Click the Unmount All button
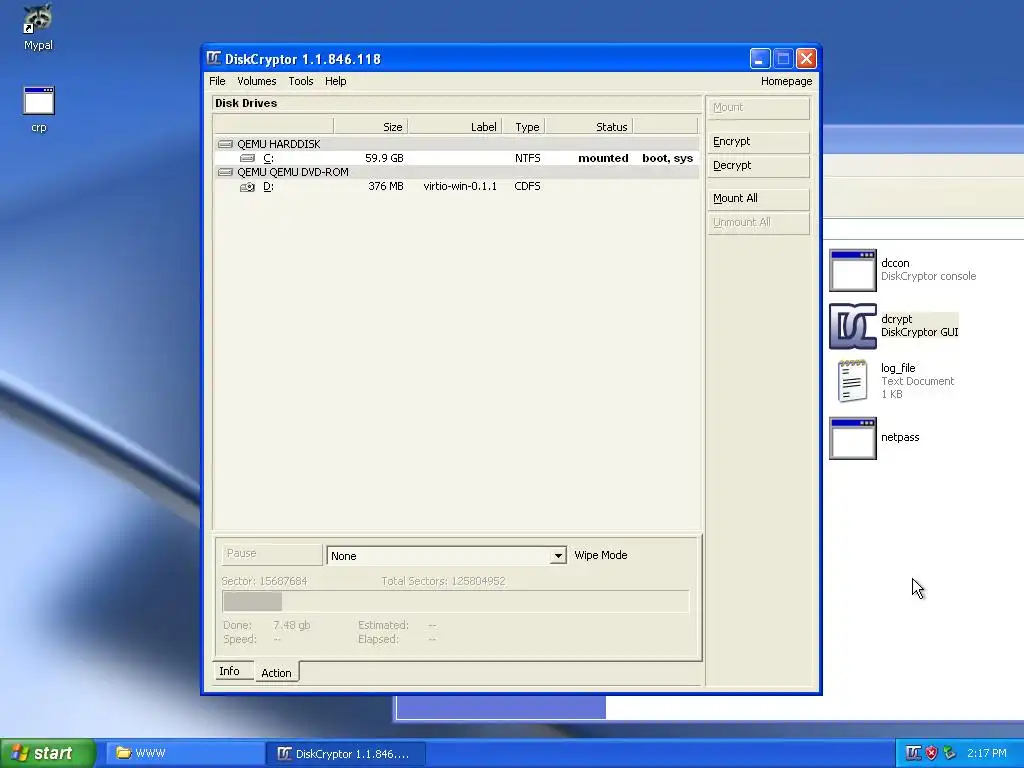Screen dimensions: 1024x768 758,222
